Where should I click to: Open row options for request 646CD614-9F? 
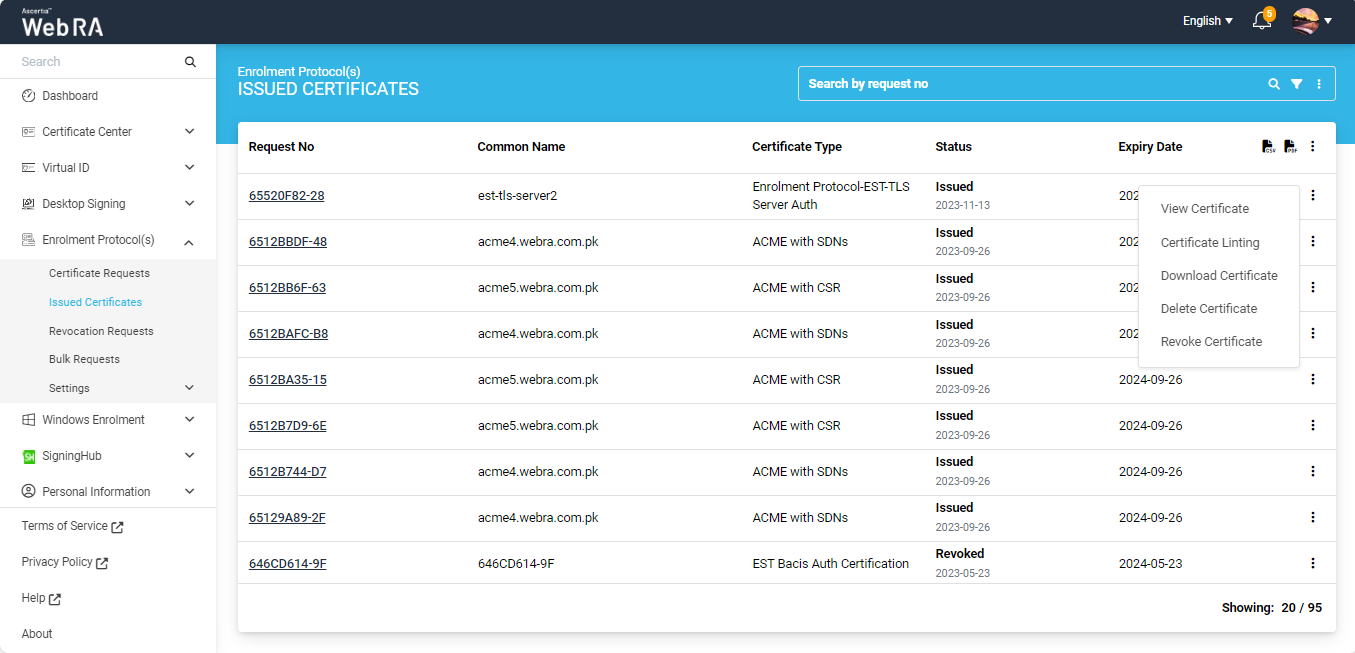point(1313,563)
